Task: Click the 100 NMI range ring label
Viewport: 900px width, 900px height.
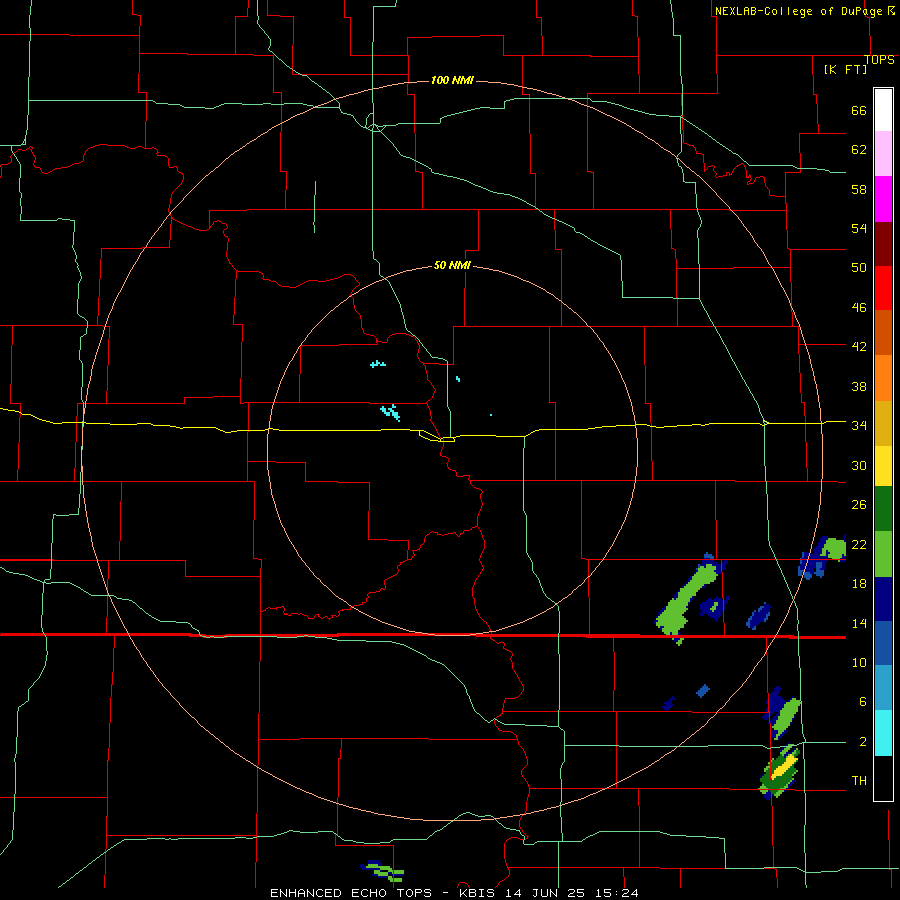Action: click(452, 80)
